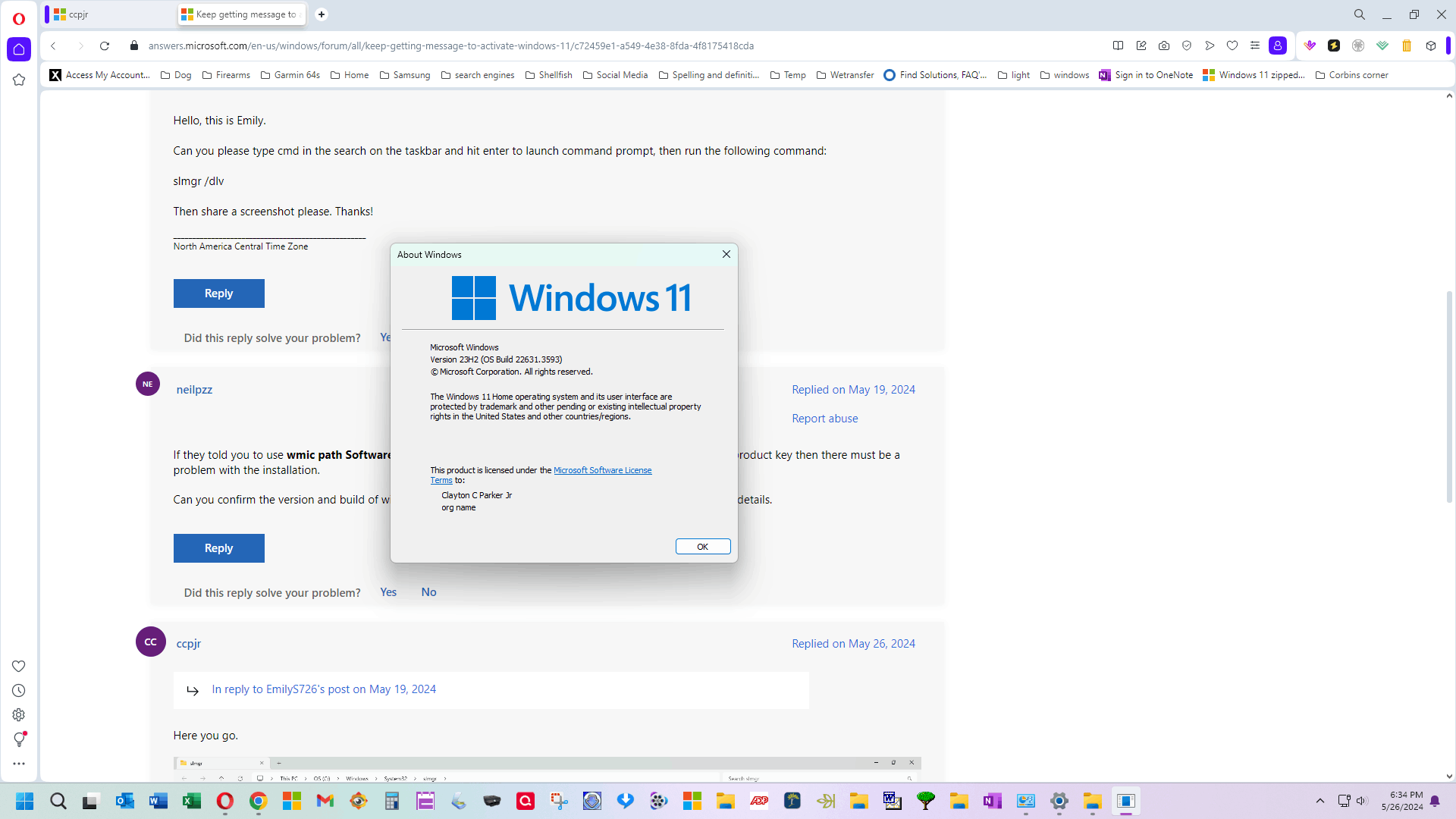Open the Easy Setup lines icon
The width and height of the screenshot is (1456, 819).
[x=1255, y=45]
